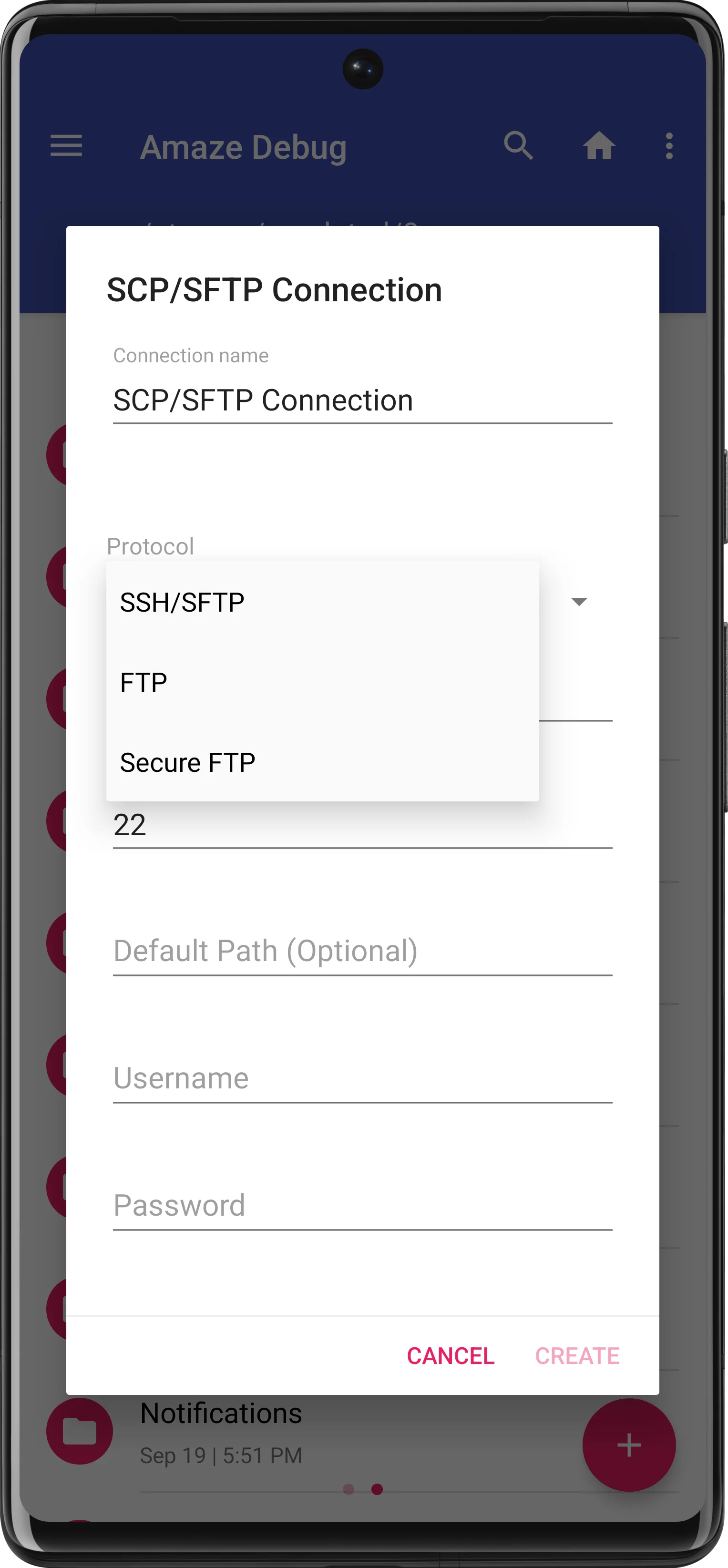Focus the port field showing 22
The height and width of the screenshot is (1568, 728).
coord(362,825)
